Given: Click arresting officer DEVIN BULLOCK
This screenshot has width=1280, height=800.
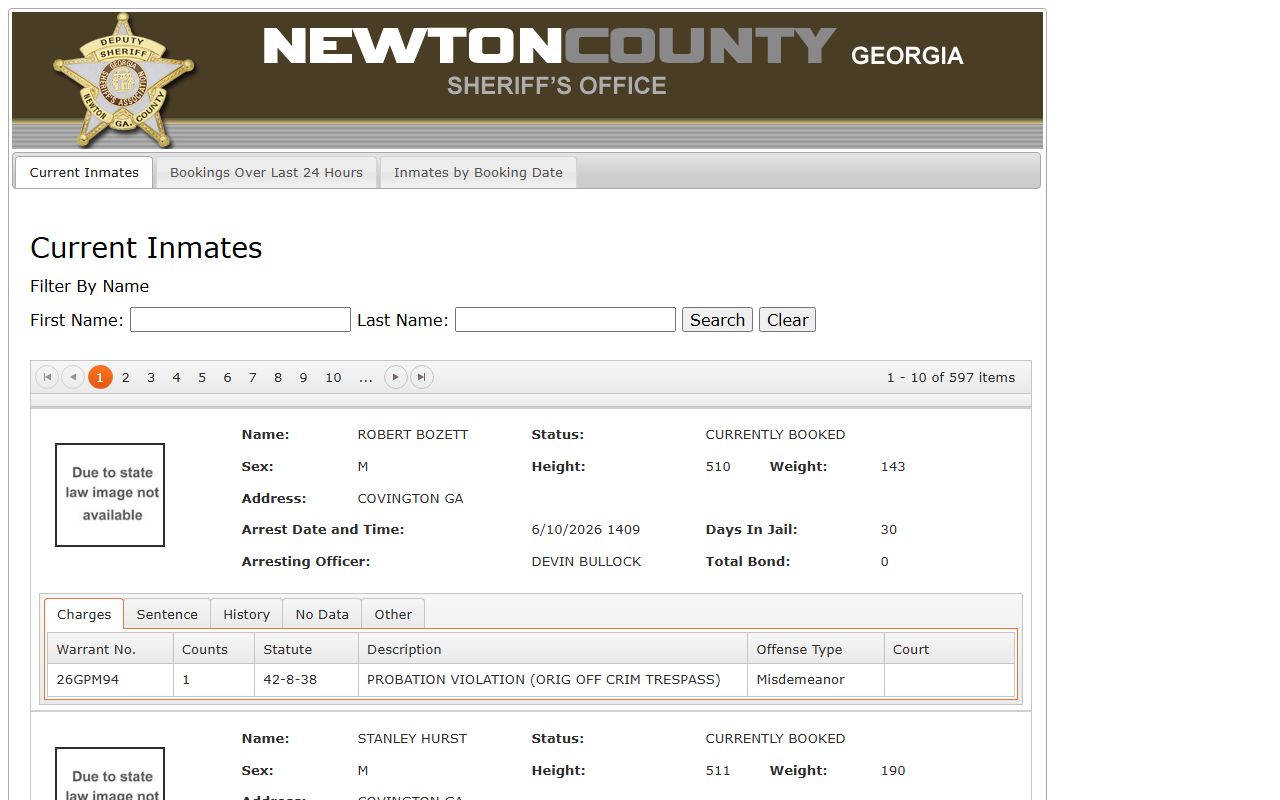Looking at the screenshot, I should point(586,561).
